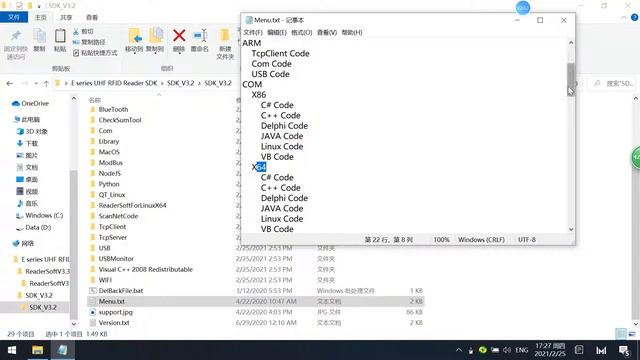Select the Menu.txt file row
Image resolution: width=640 pixels, height=360 pixels.
(256, 301)
